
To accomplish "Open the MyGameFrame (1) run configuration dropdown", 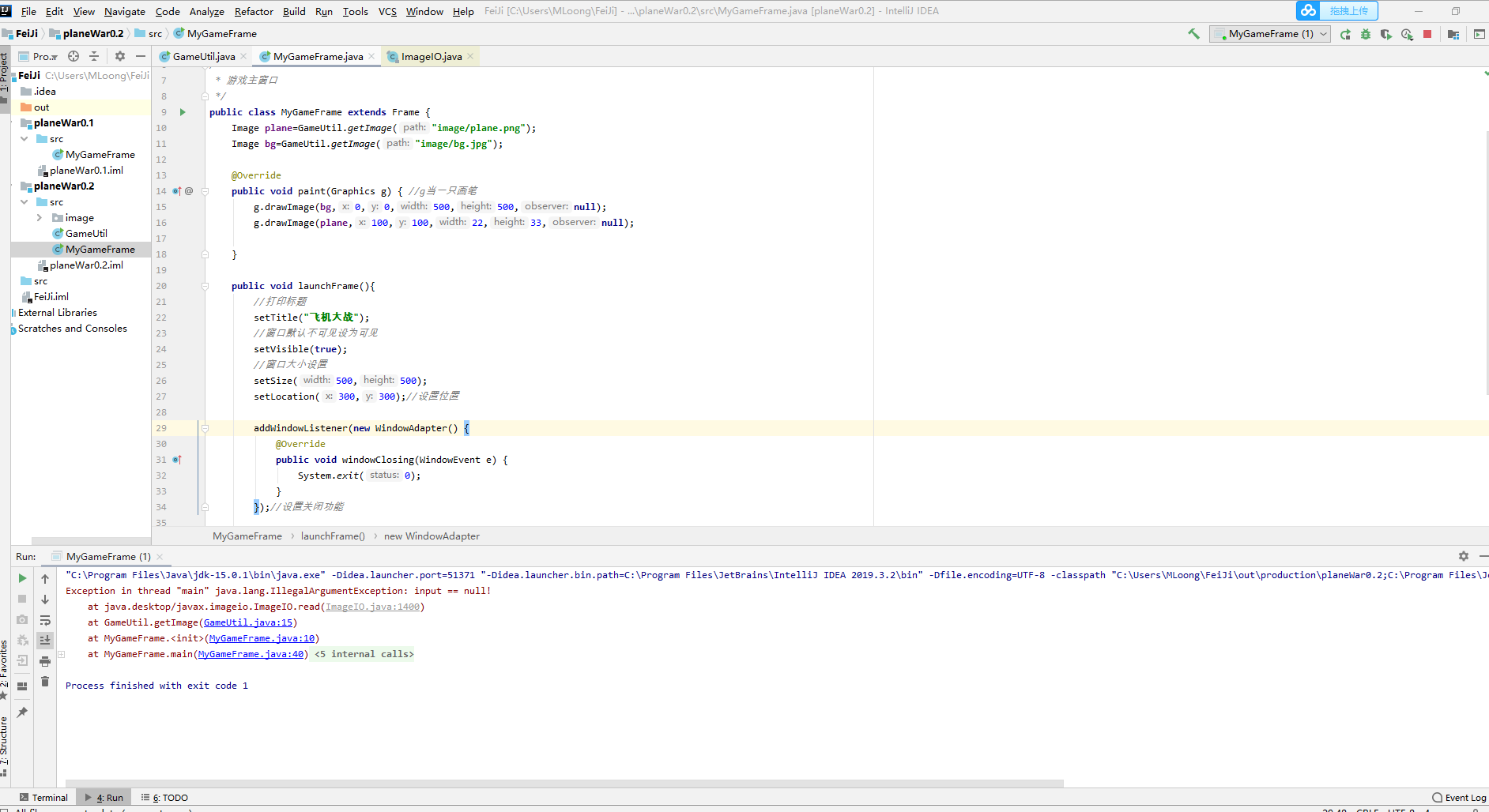I will click(1270, 34).
